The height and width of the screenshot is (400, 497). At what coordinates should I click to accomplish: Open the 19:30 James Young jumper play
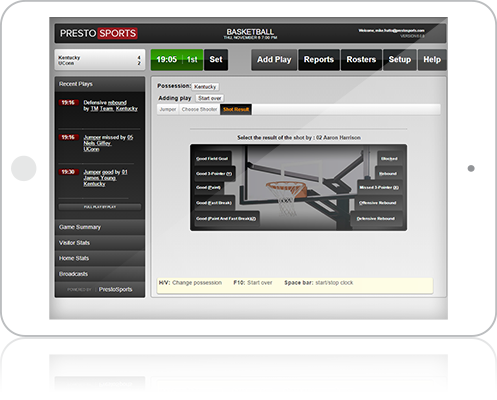(x=105, y=178)
